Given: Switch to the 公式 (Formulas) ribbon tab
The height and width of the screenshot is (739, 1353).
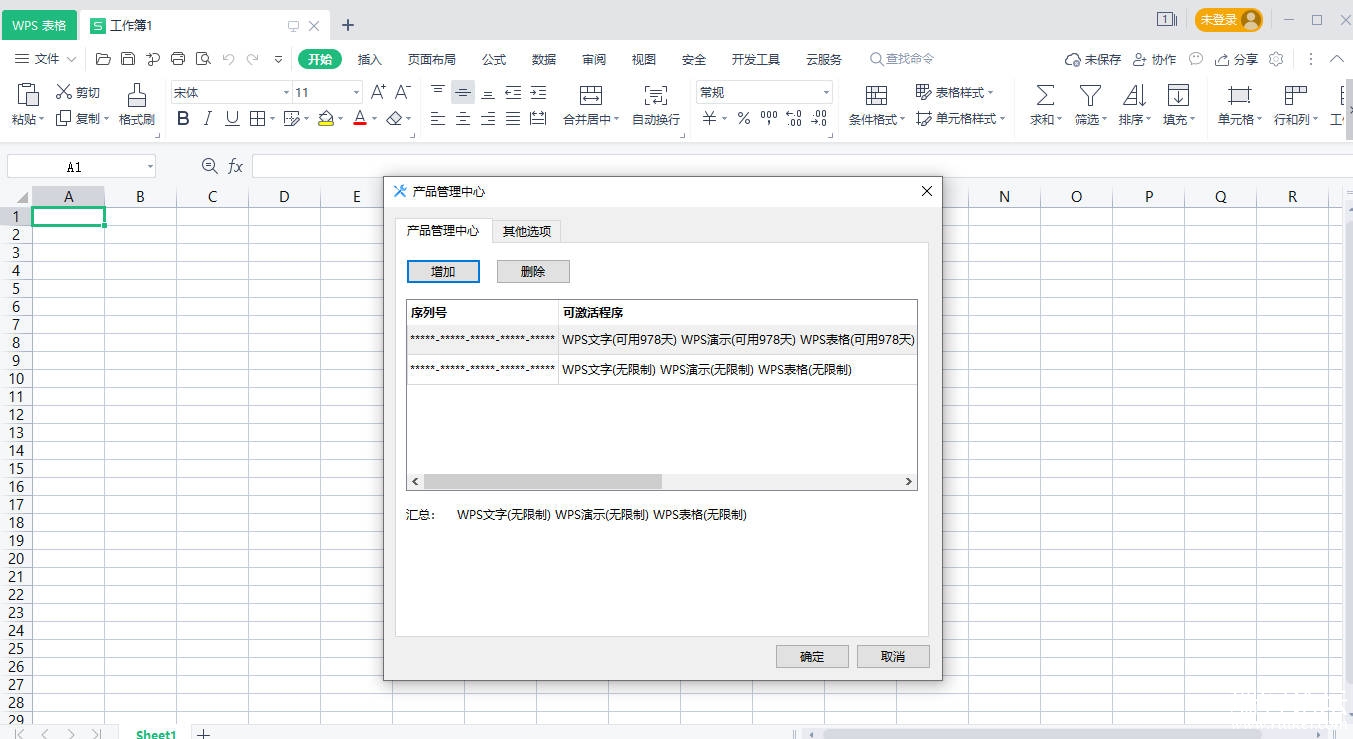Looking at the screenshot, I should tap(494, 59).
